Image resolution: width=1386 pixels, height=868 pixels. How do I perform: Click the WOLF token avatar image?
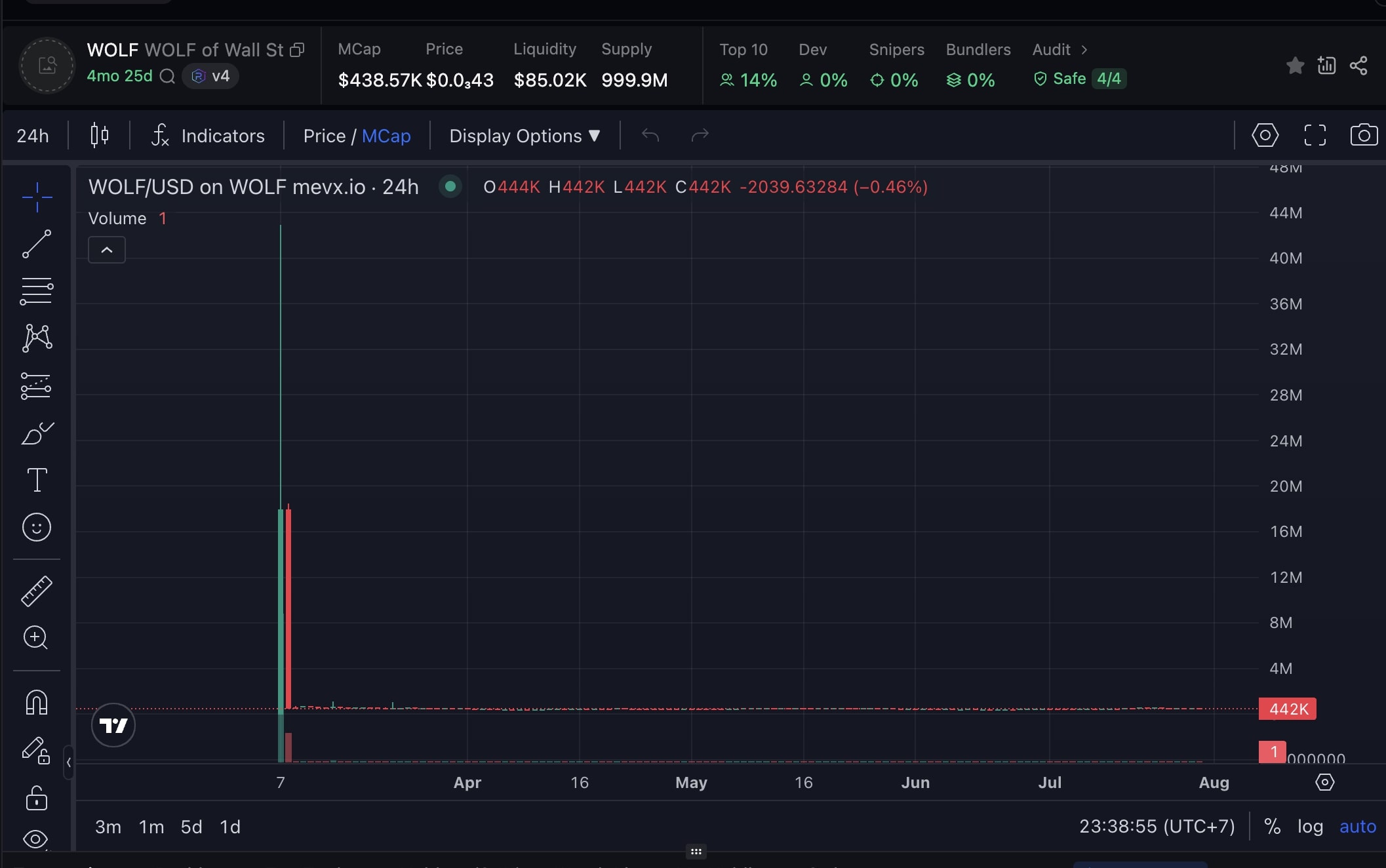pyautogui.click(x=47, y=65)
